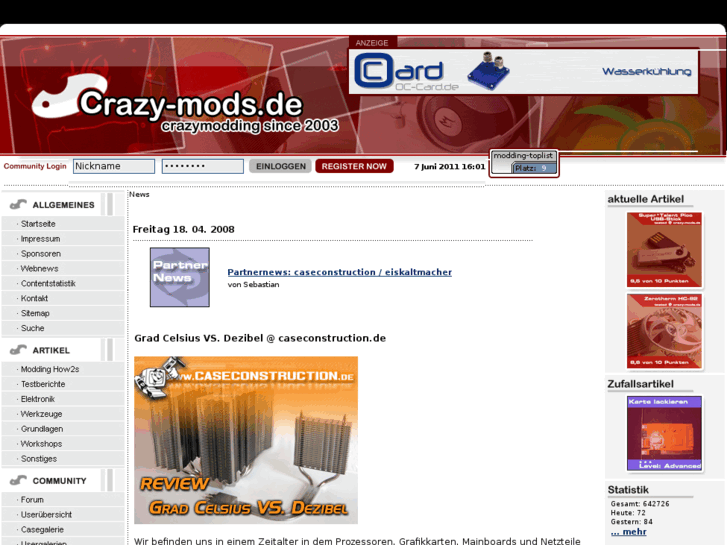The image size is (727, 545).
Task: Click the aktuelle Artikel heading
Action: (x=645, y=199)
